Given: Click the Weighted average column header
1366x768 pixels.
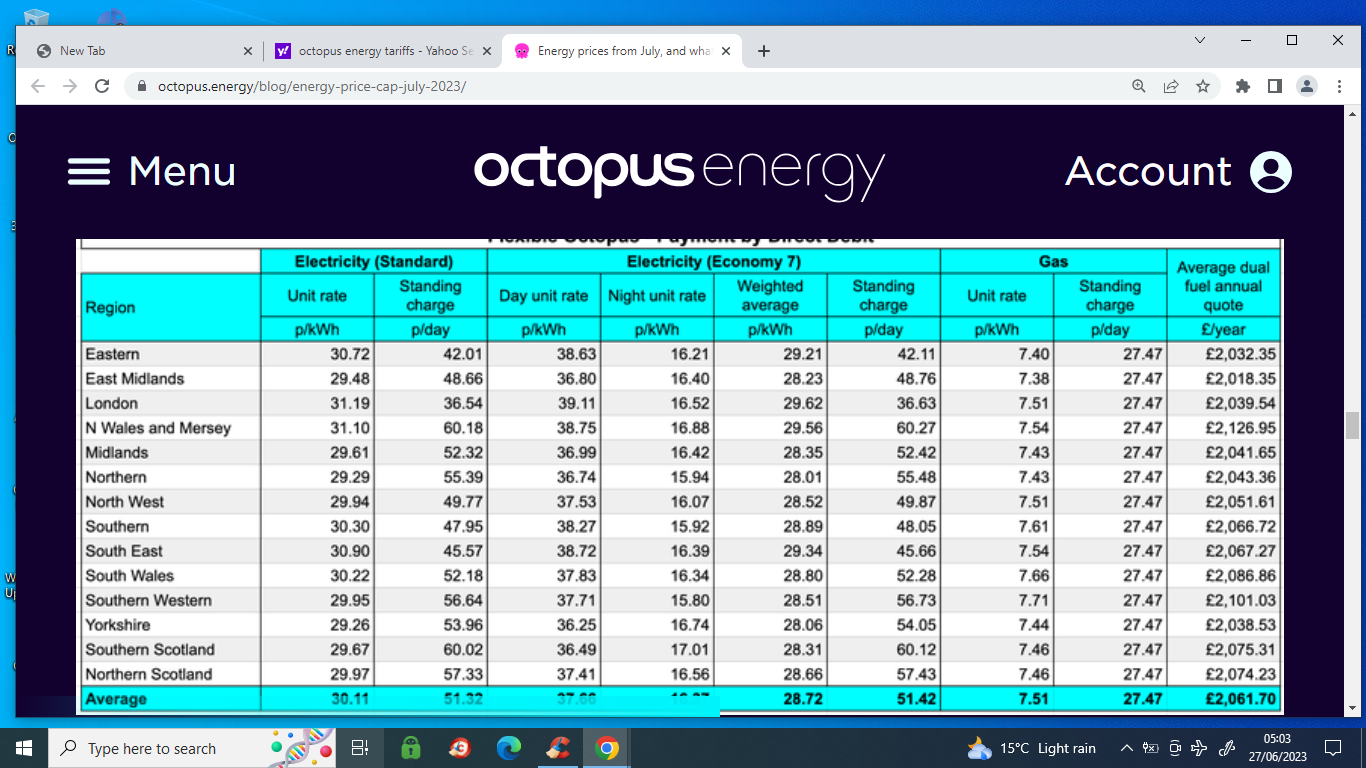Looking at the screenshot, I should 770,296.
